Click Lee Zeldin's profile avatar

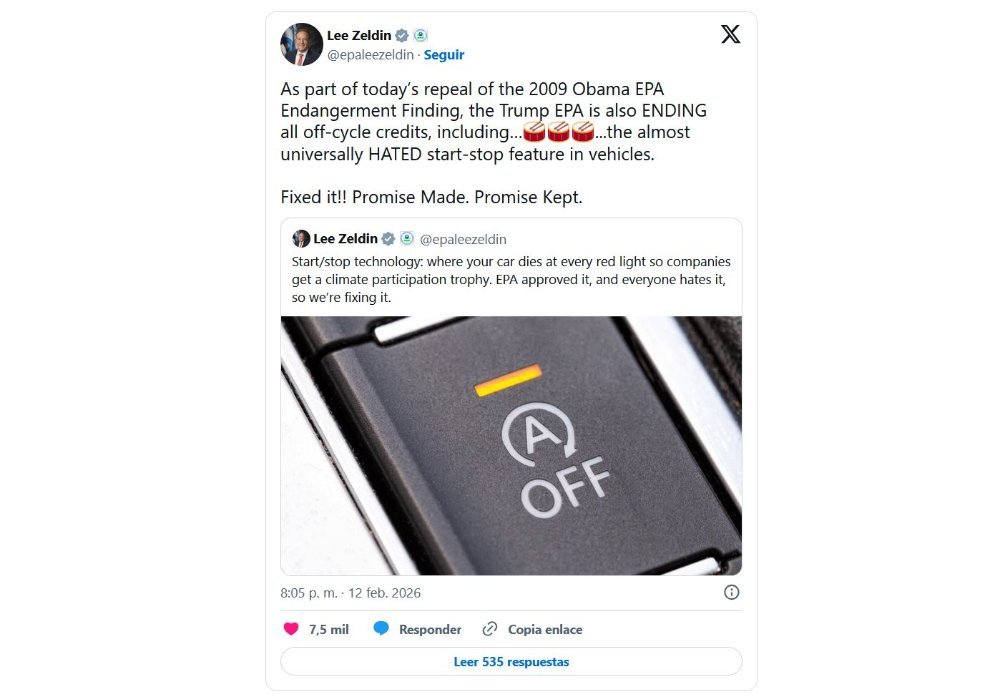point(302,45)
